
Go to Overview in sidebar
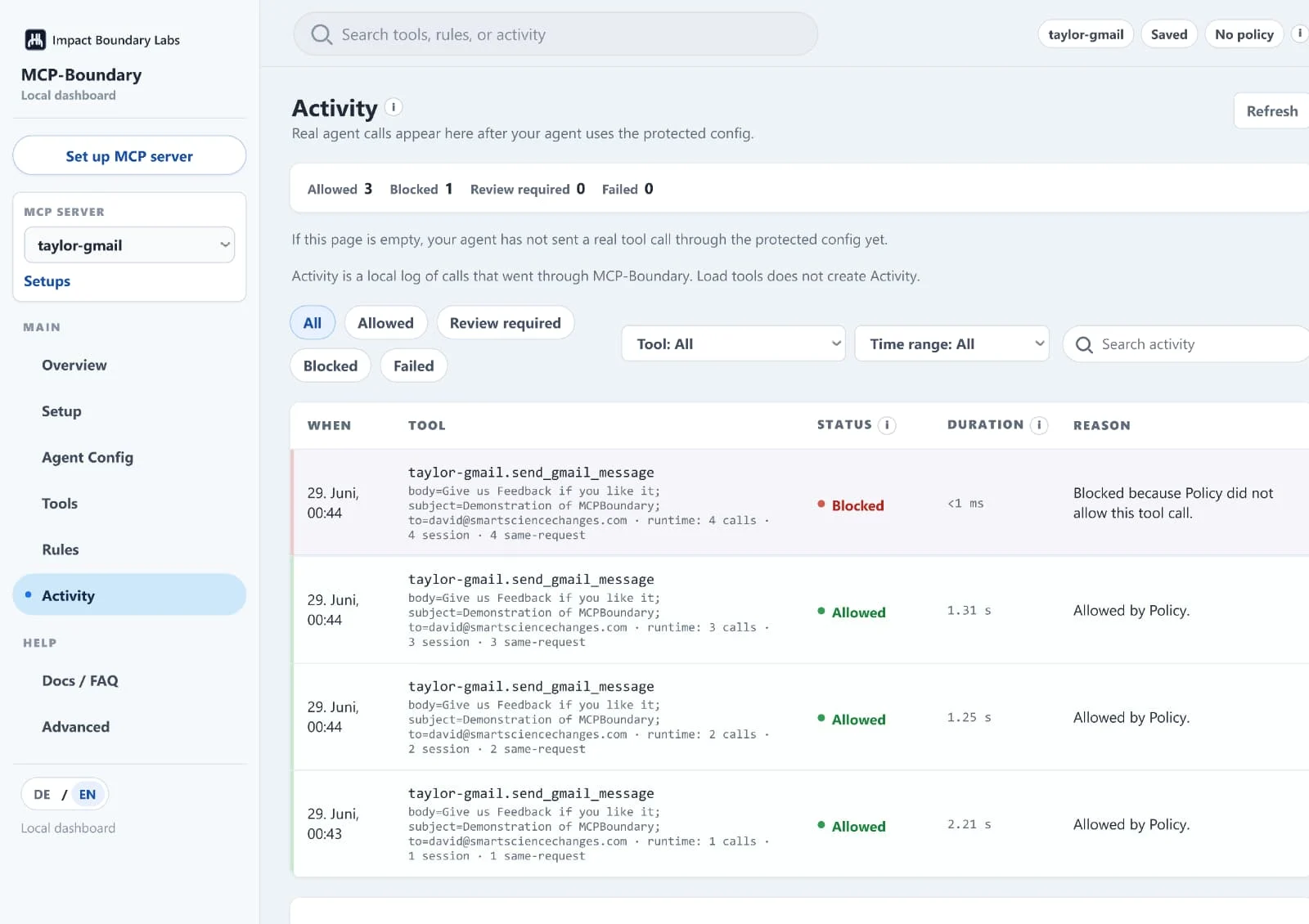click(x=74, y=366)
